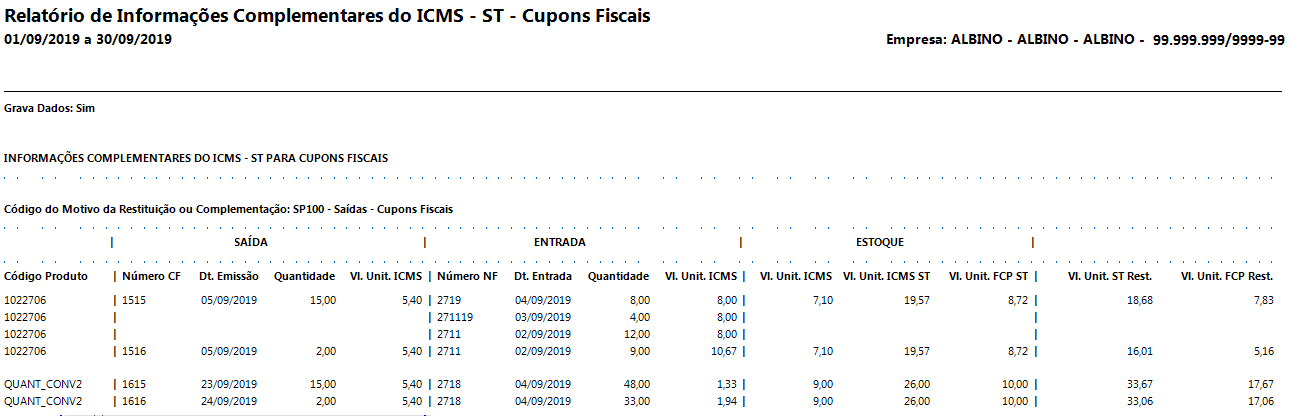Select the SAÍDA group header
Screen dimensions: 1292x416
250,242
